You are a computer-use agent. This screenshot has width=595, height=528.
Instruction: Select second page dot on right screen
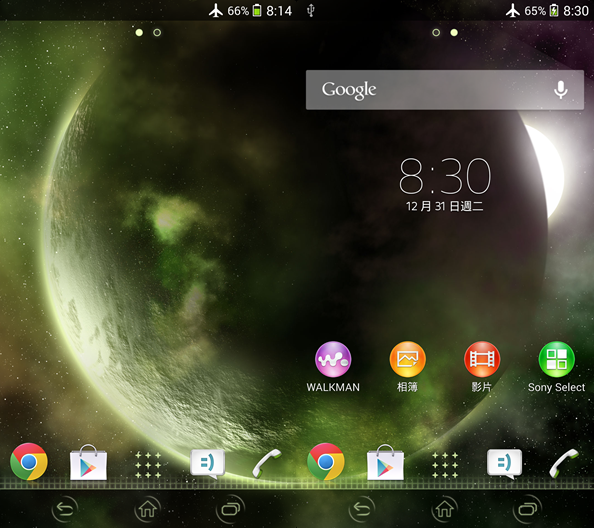(x=454, y=33)
